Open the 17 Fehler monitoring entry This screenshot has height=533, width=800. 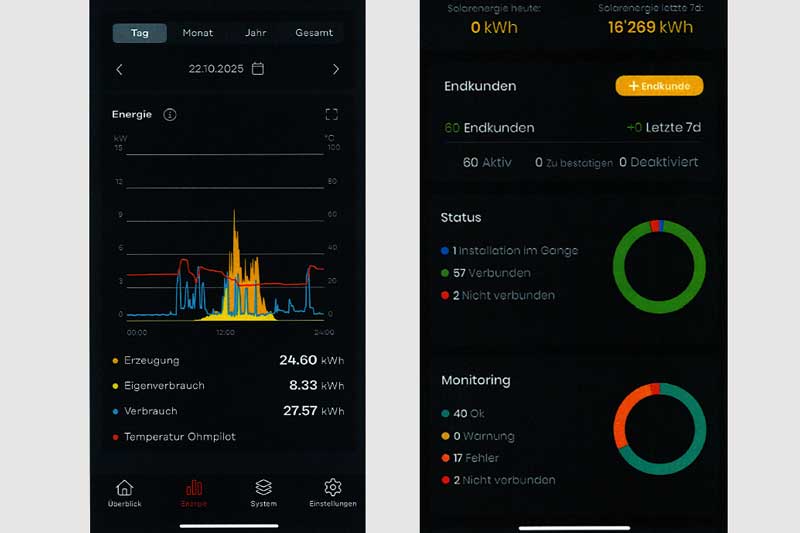click(477, 458)
